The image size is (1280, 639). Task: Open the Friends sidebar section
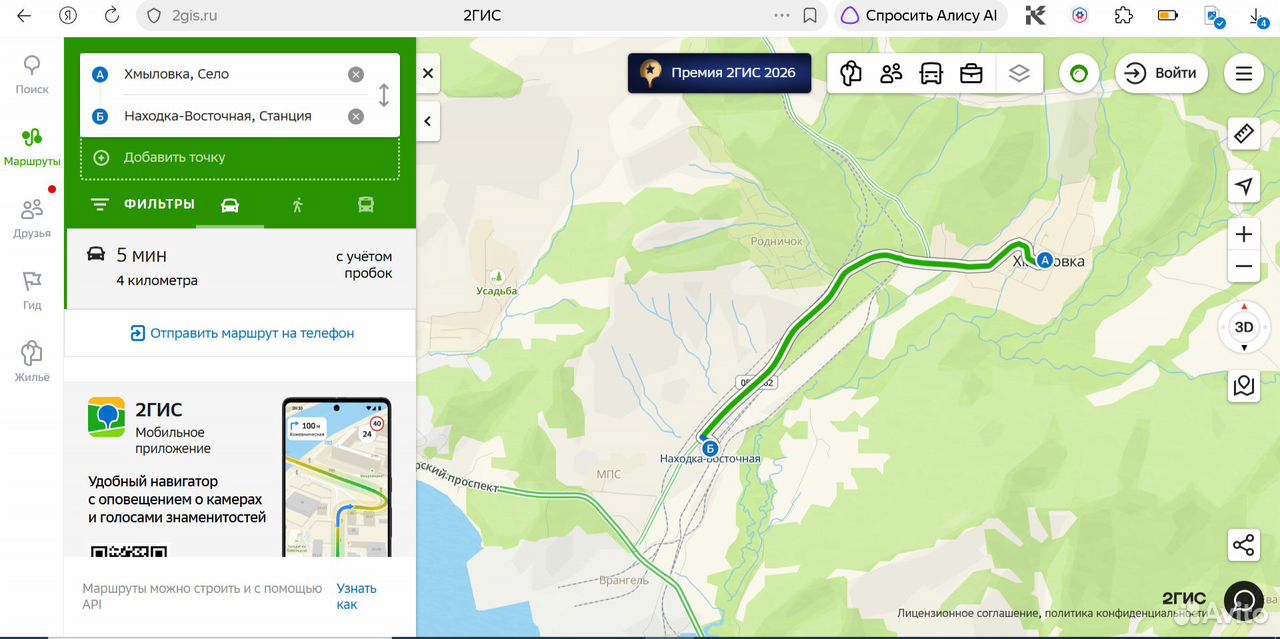(x=32, y=217)
